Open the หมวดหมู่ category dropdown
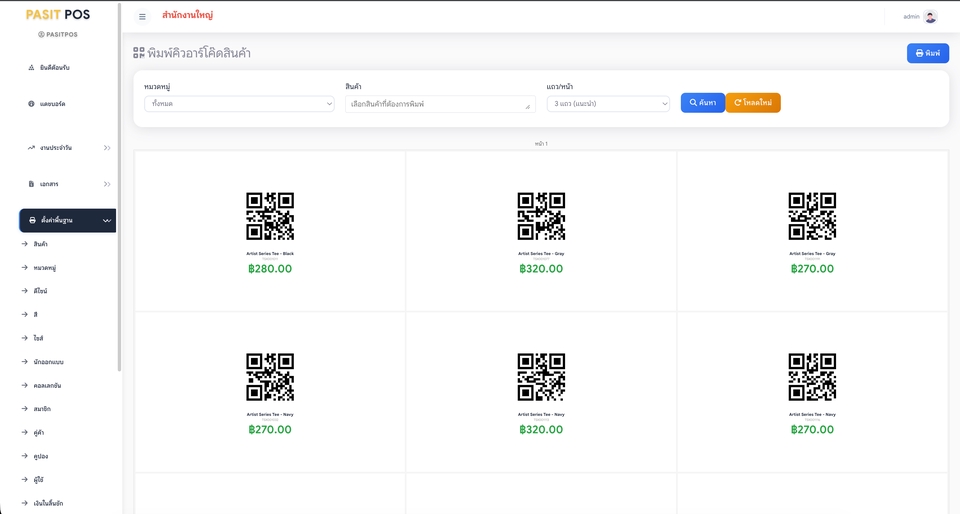 point(239,104)
